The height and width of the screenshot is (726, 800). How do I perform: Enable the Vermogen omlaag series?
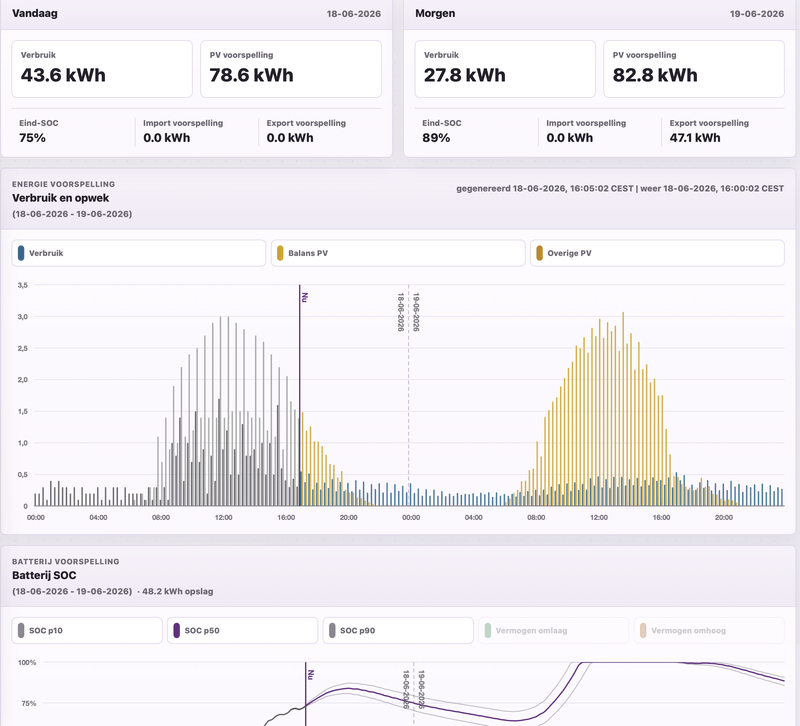(554, 631)
